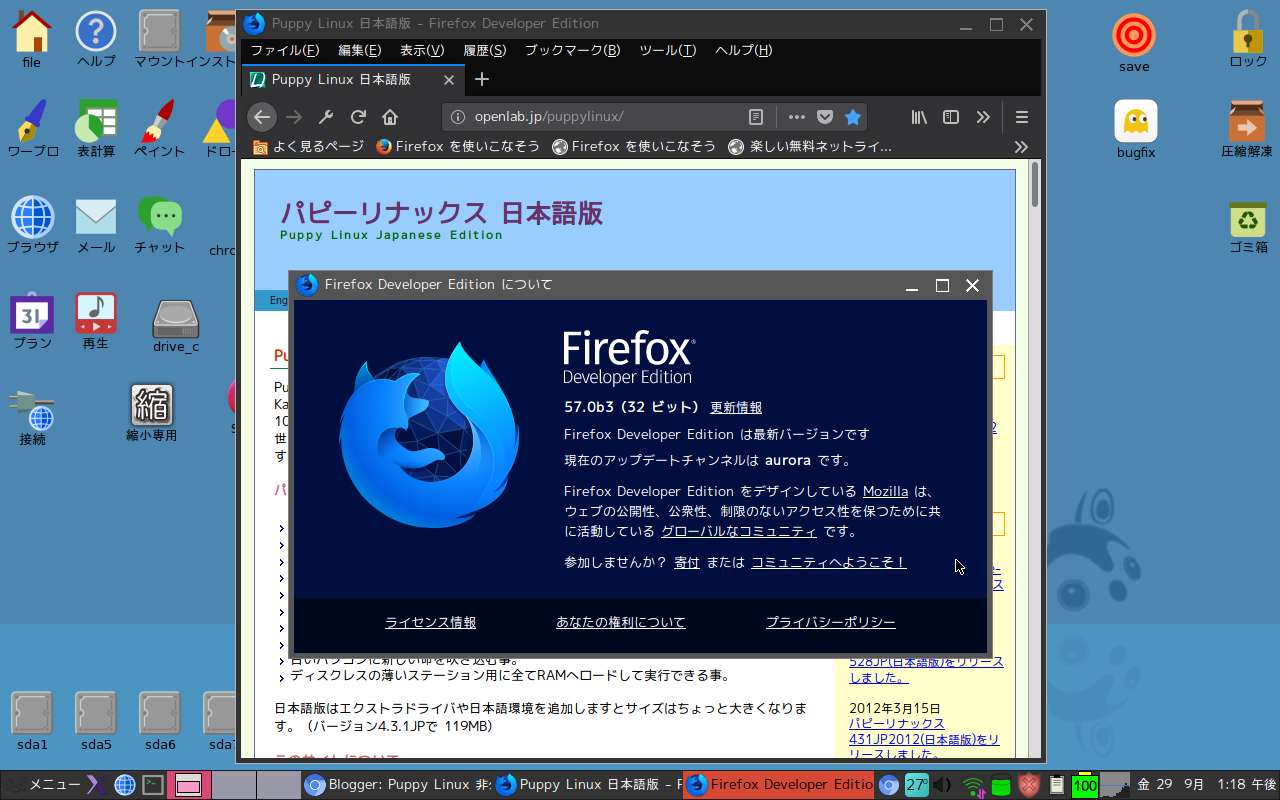Open 圧縮解凍 archive icon
This screenshot has width=1280, height=800.
point(1247,130)
